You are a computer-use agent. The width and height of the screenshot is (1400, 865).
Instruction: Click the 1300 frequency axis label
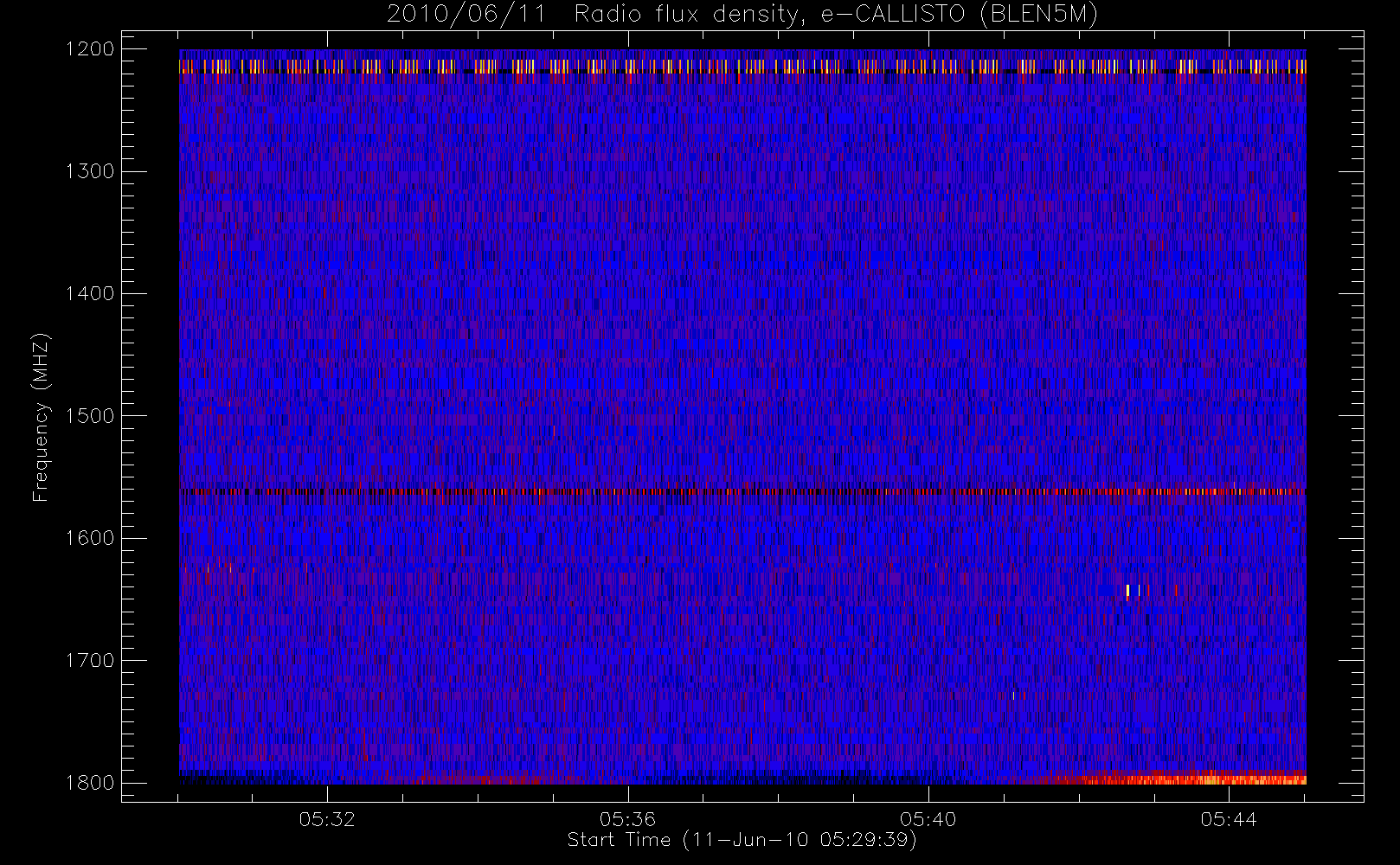tap(90, 171)
